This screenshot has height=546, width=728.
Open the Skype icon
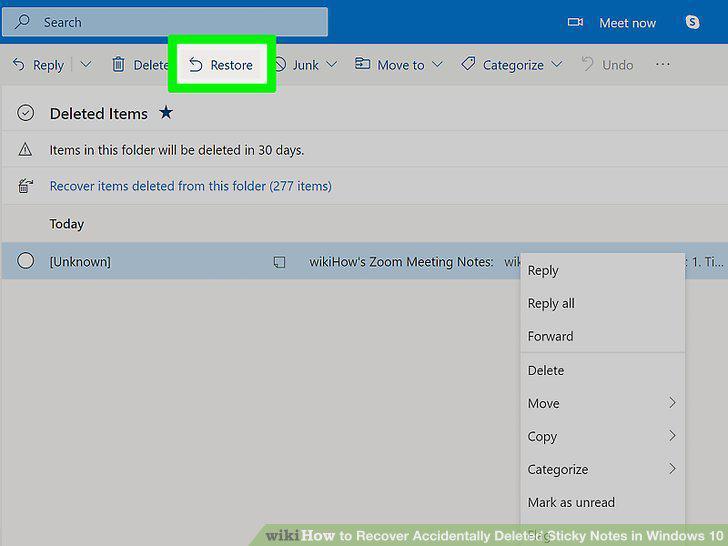point(692,22)
